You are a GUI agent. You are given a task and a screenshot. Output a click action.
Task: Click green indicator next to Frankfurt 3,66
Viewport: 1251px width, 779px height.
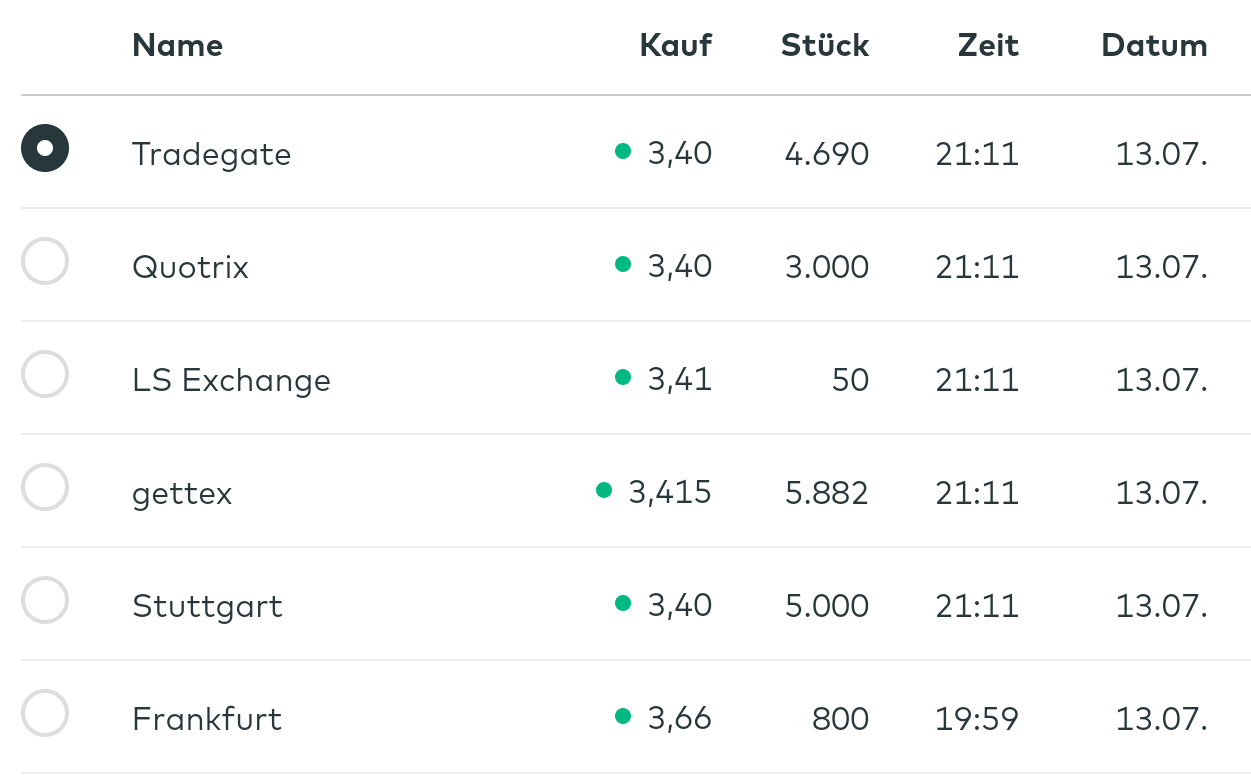click(623, 716)
